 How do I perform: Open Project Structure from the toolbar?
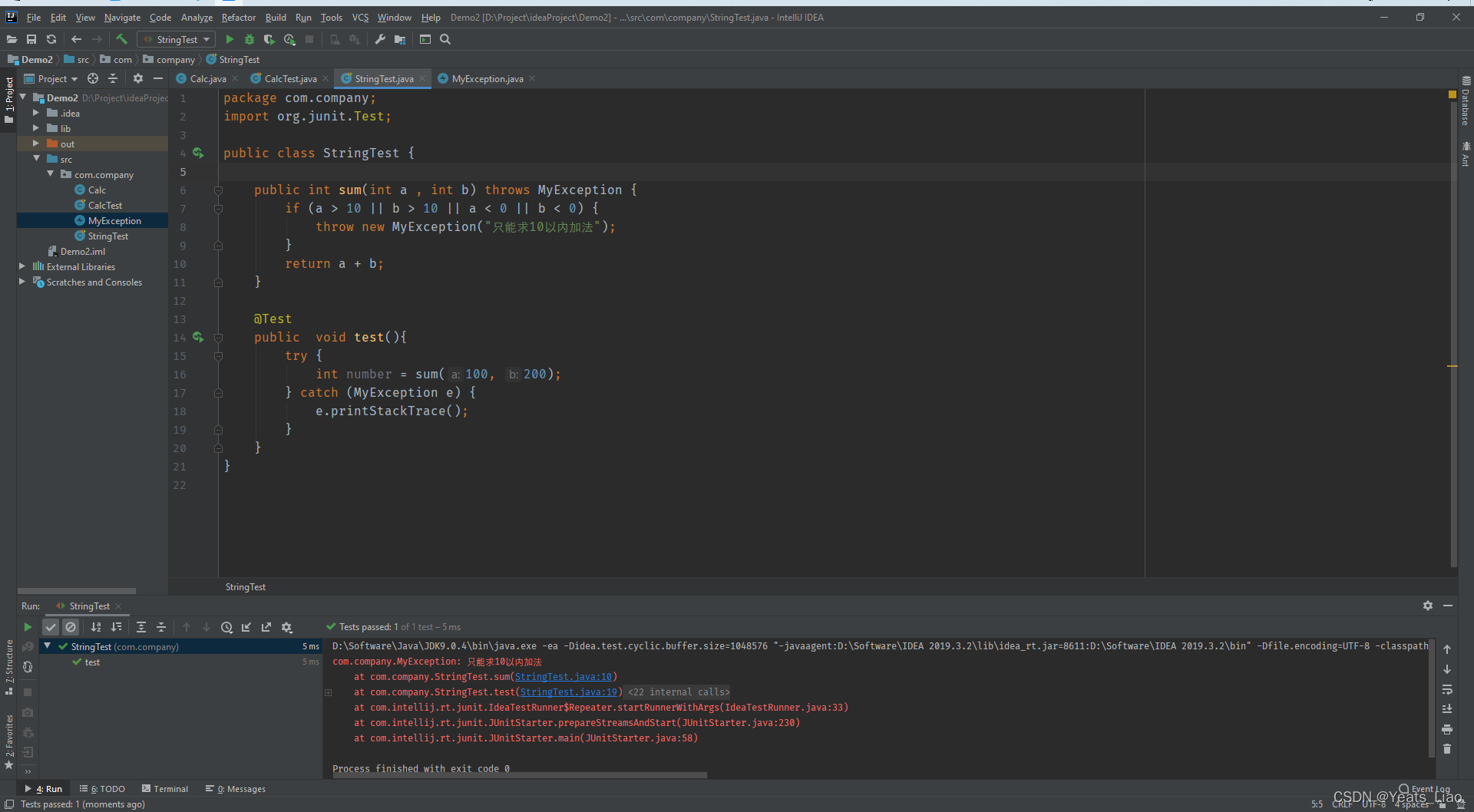coord(400,39)
